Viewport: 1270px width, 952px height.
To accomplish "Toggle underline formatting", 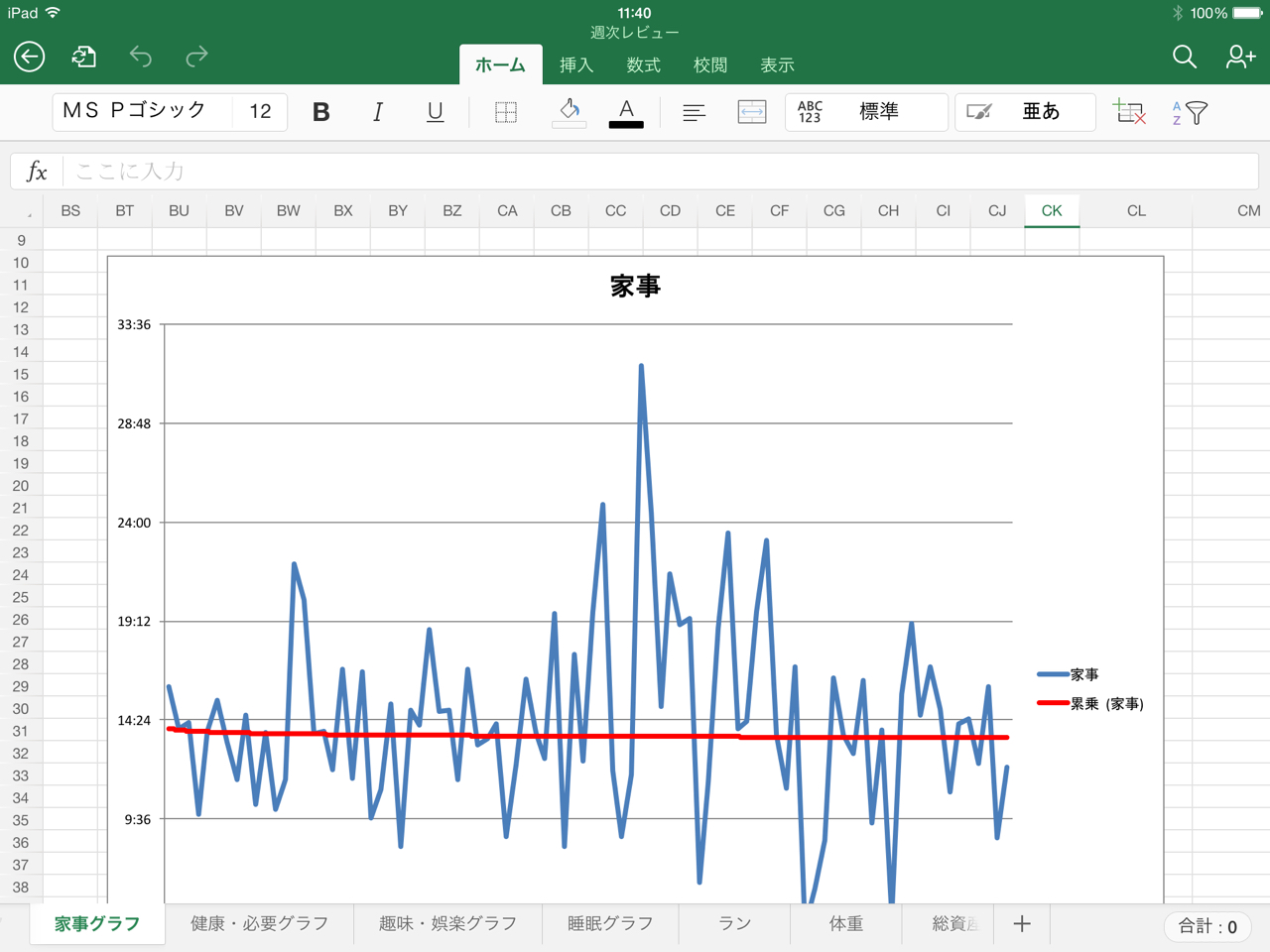I will tap(435, 112).
